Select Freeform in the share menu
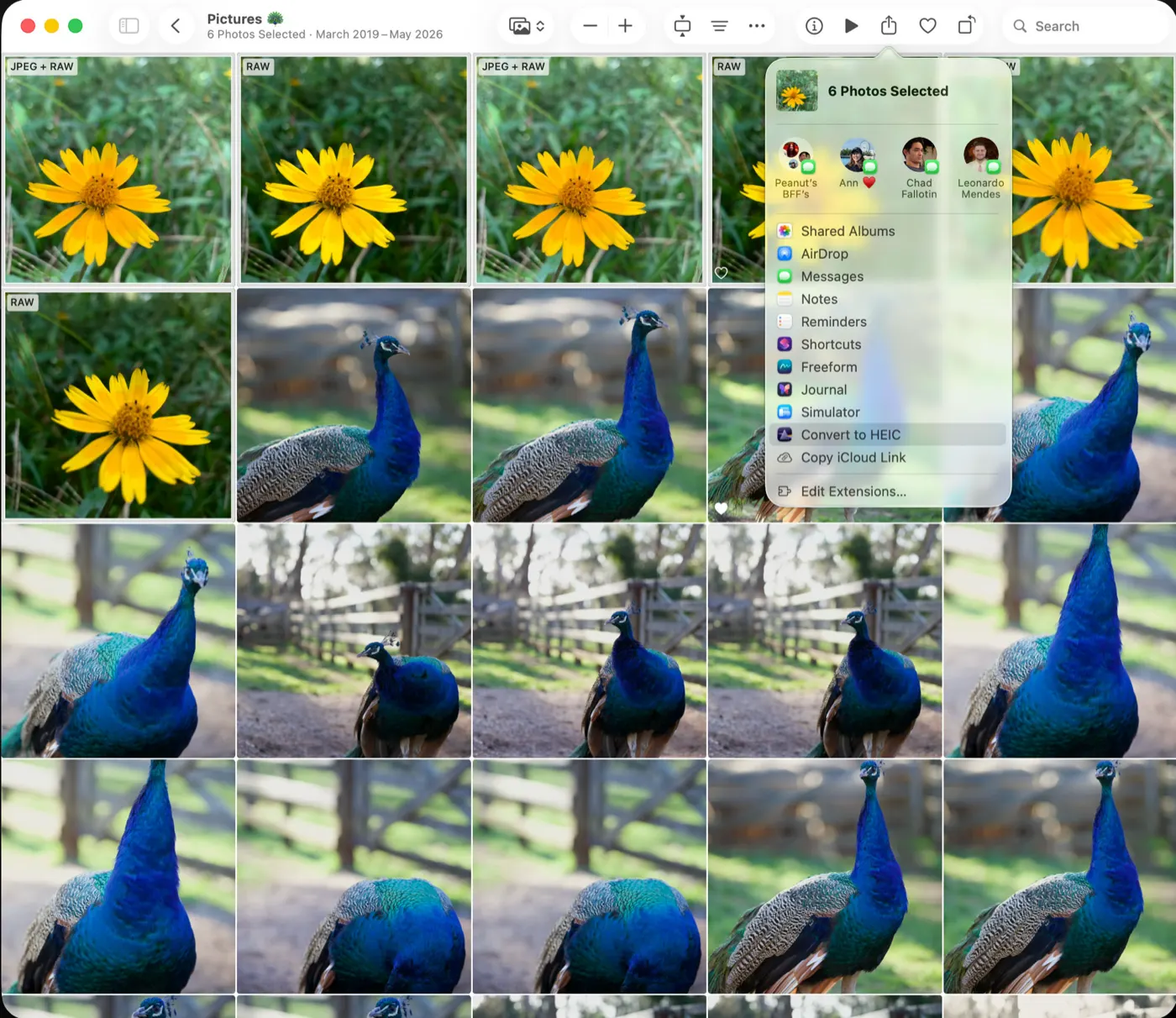 (887, 367)
